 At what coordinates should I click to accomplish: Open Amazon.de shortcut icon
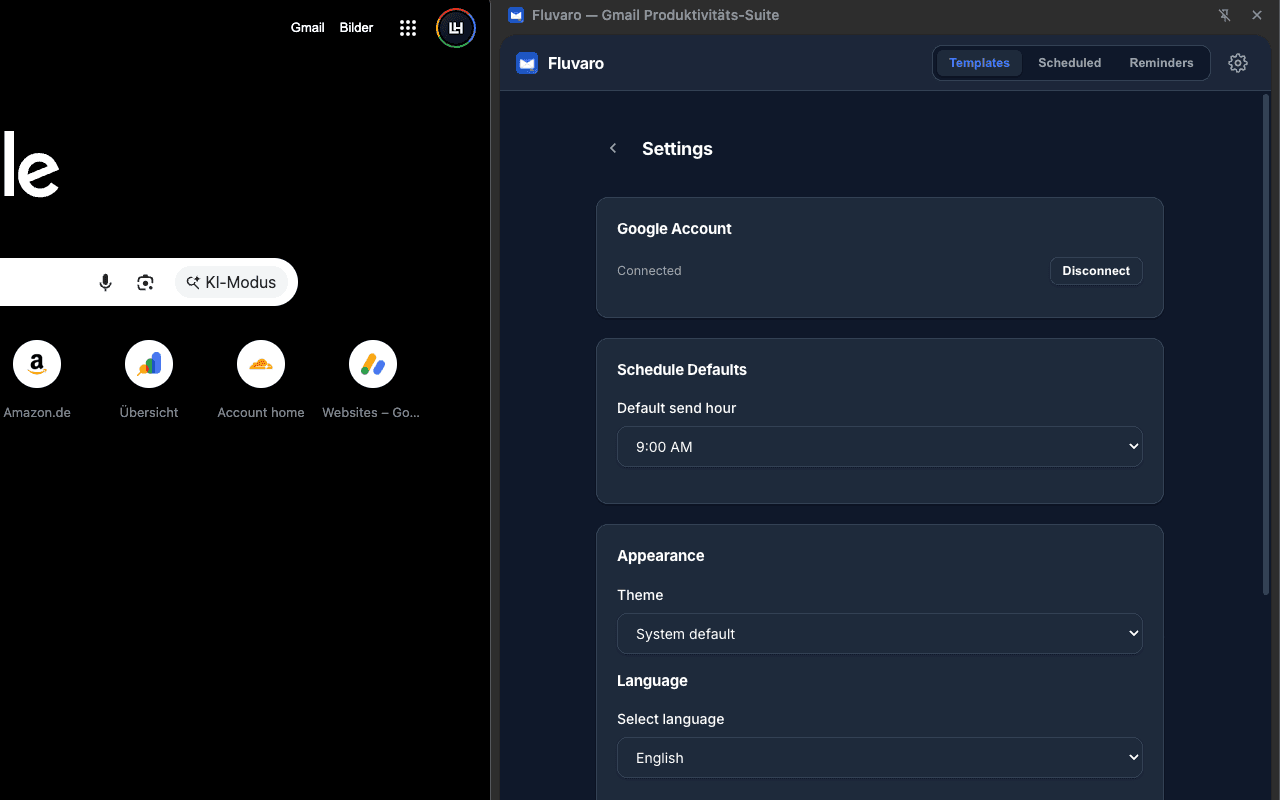37,365
